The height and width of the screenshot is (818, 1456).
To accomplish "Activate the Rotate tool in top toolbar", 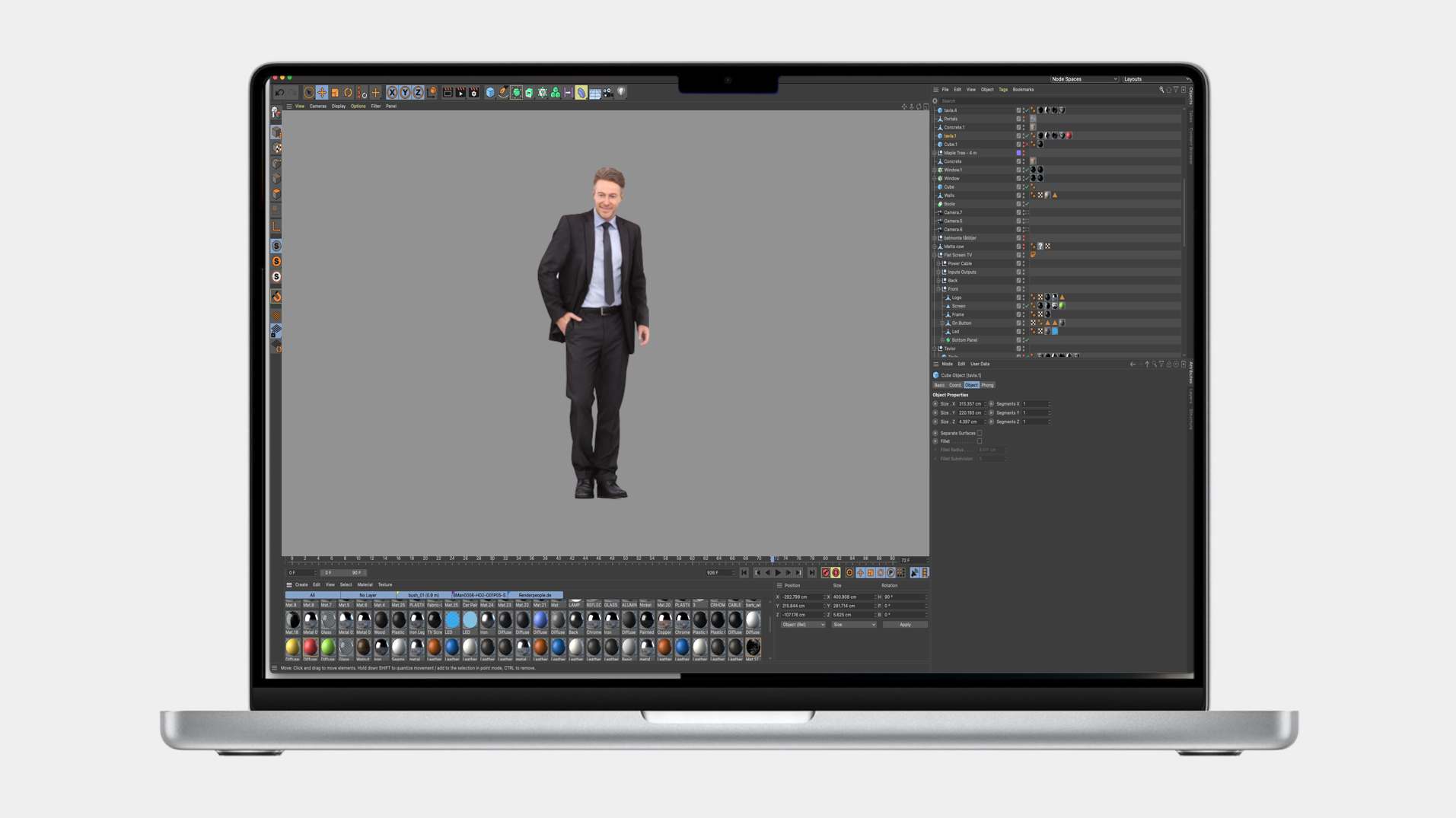I will (348, 93).
